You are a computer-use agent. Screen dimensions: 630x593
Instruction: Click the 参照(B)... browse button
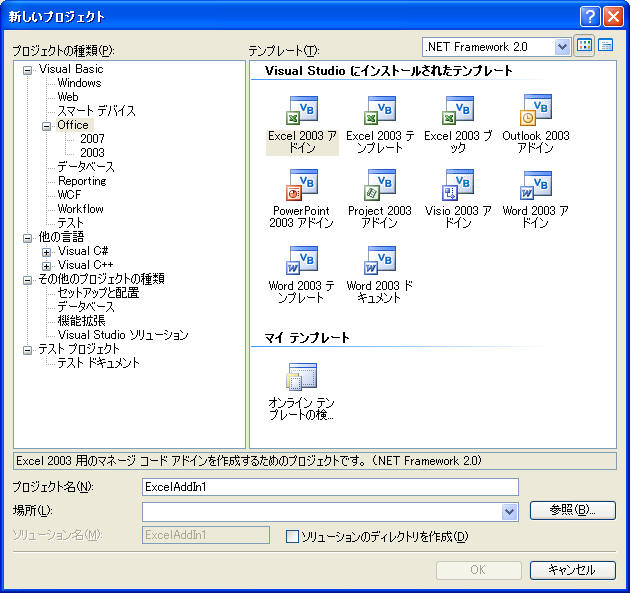pos(573,510)
